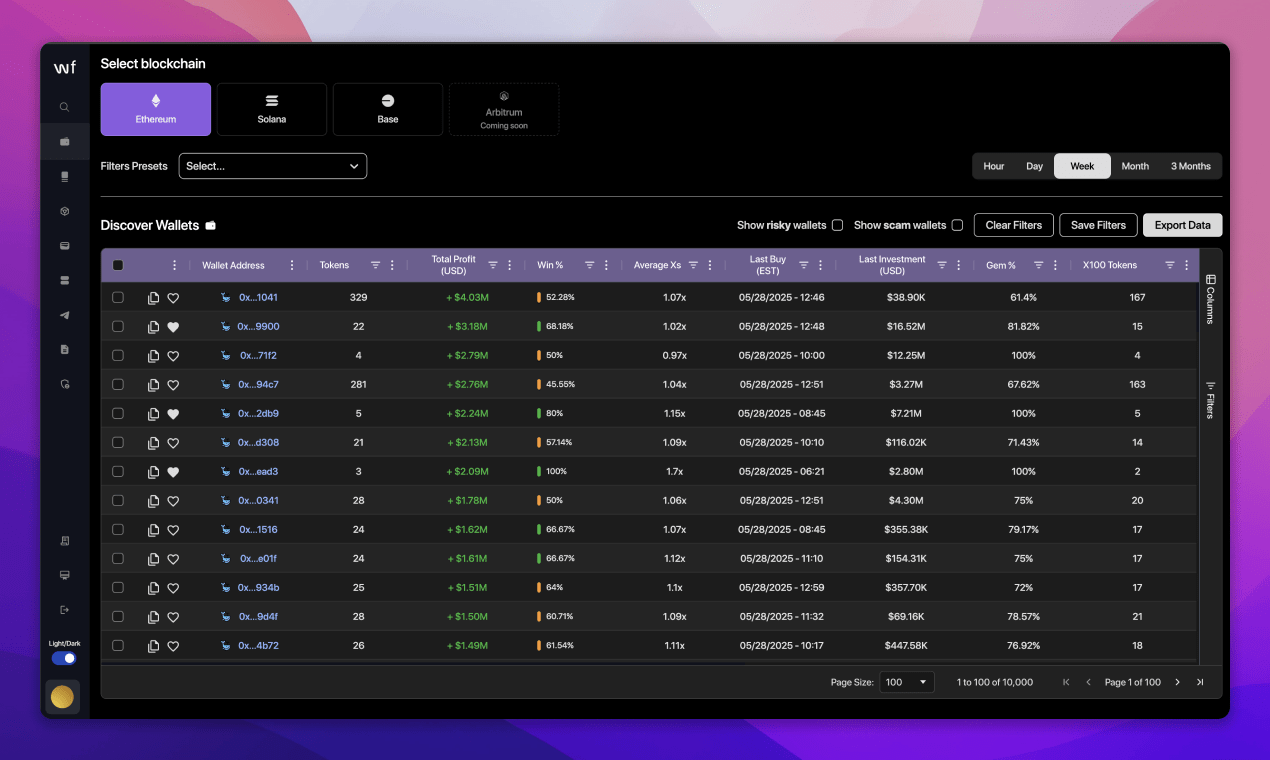The height and width of the screenshot is (760, 1270).
Task: Copy address of wallet 0x...71f2
Action: [x=153, y=356]
